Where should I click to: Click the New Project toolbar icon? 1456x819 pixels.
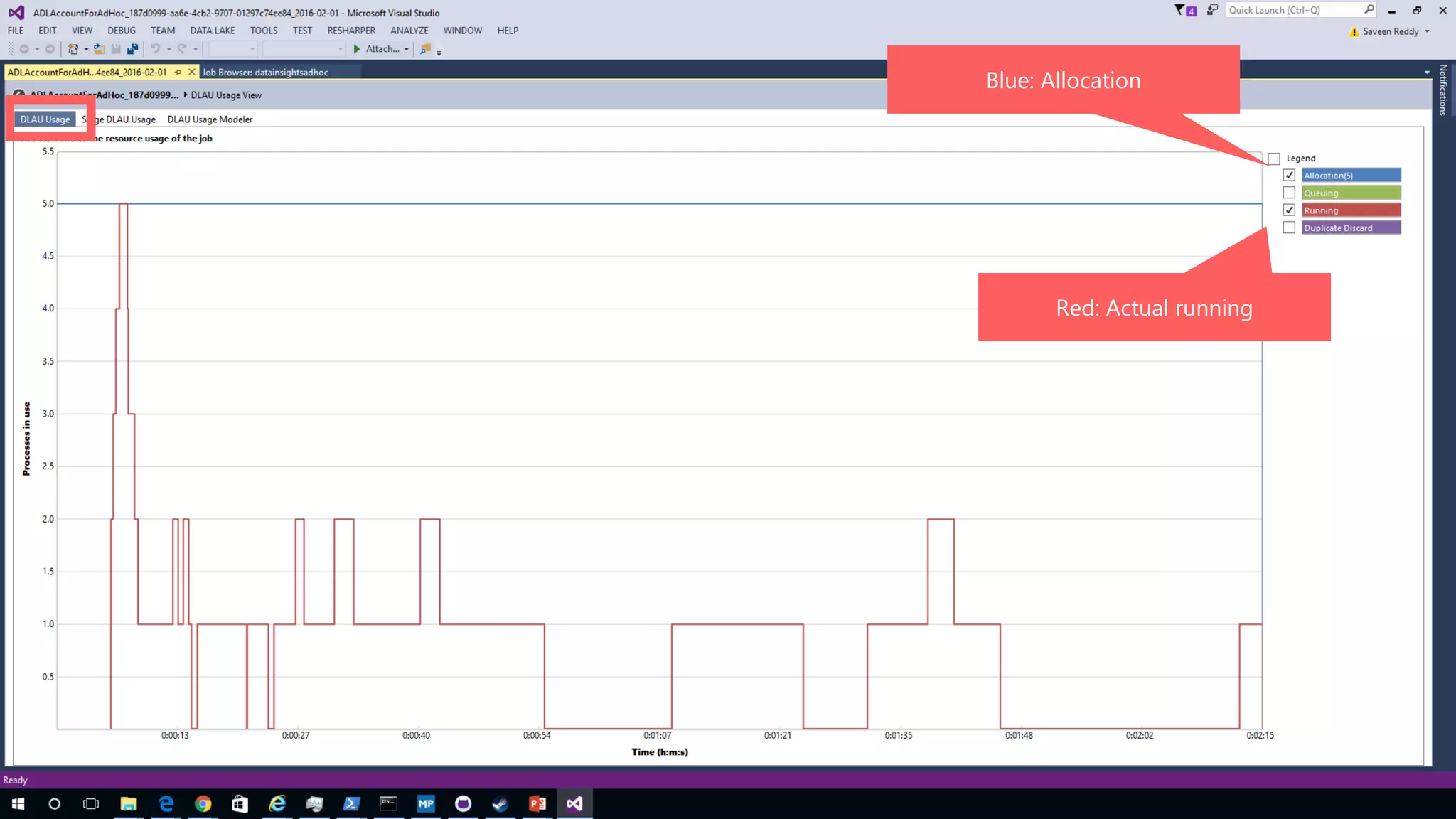click(73, 49)
